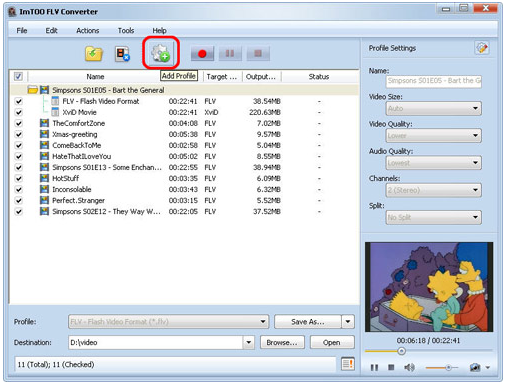
Task: Start conversion with the red record button
Action: 202,53
